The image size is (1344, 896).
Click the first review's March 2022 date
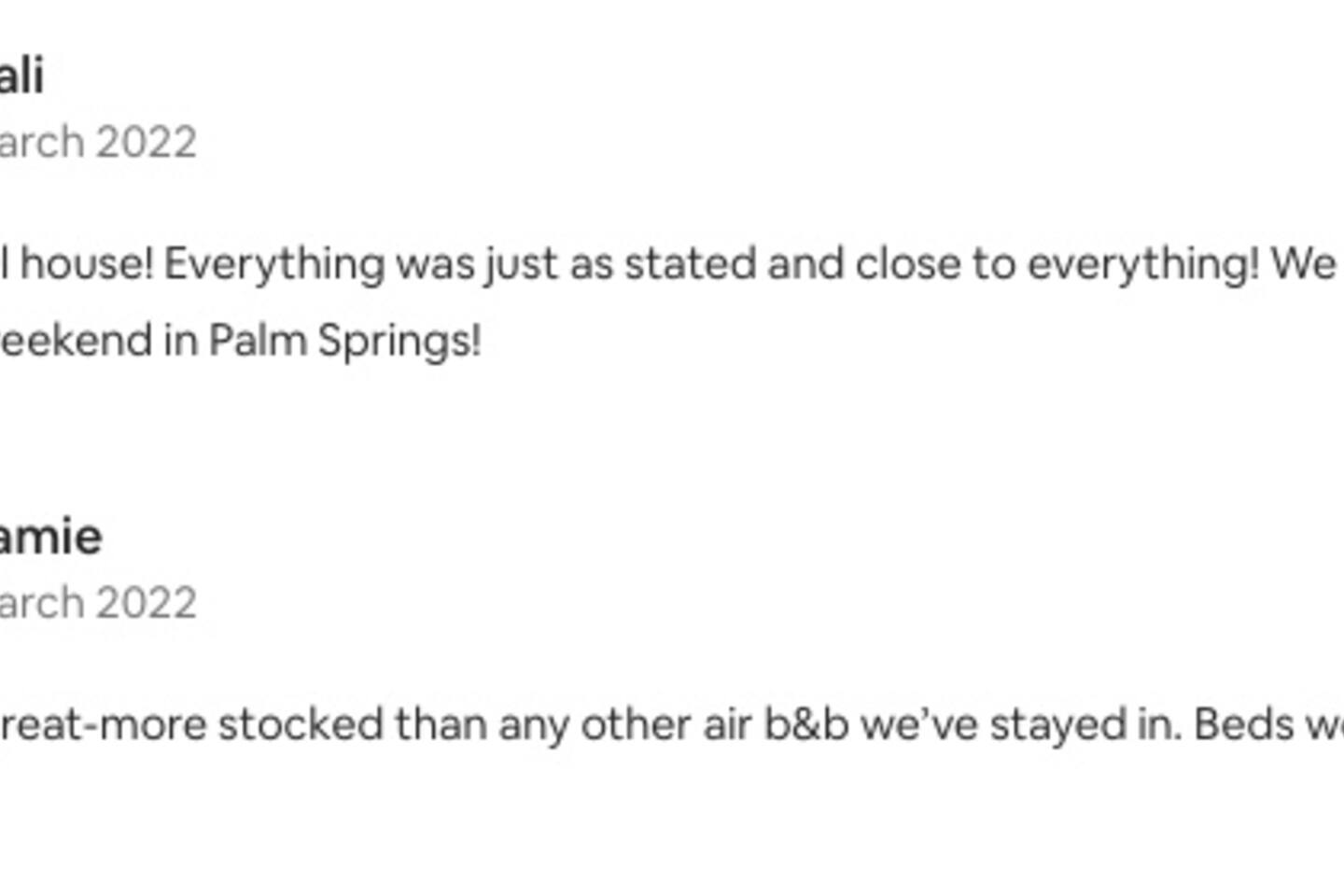pos(97,143)
